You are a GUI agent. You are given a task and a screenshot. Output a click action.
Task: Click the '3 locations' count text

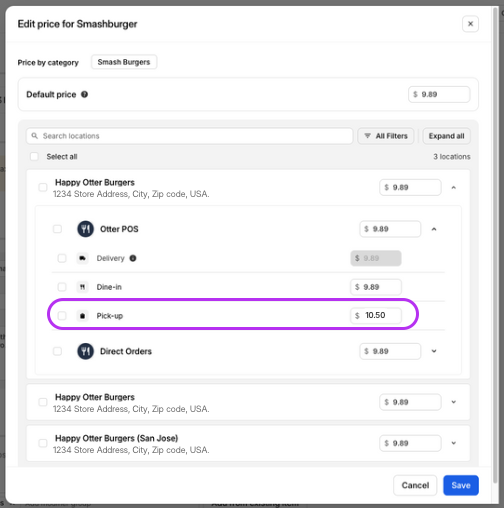pos(452,156)
